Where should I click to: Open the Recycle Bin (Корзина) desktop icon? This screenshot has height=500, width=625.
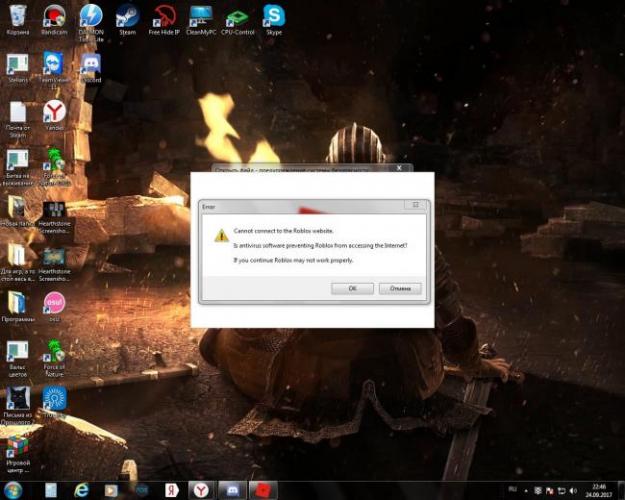18,19
